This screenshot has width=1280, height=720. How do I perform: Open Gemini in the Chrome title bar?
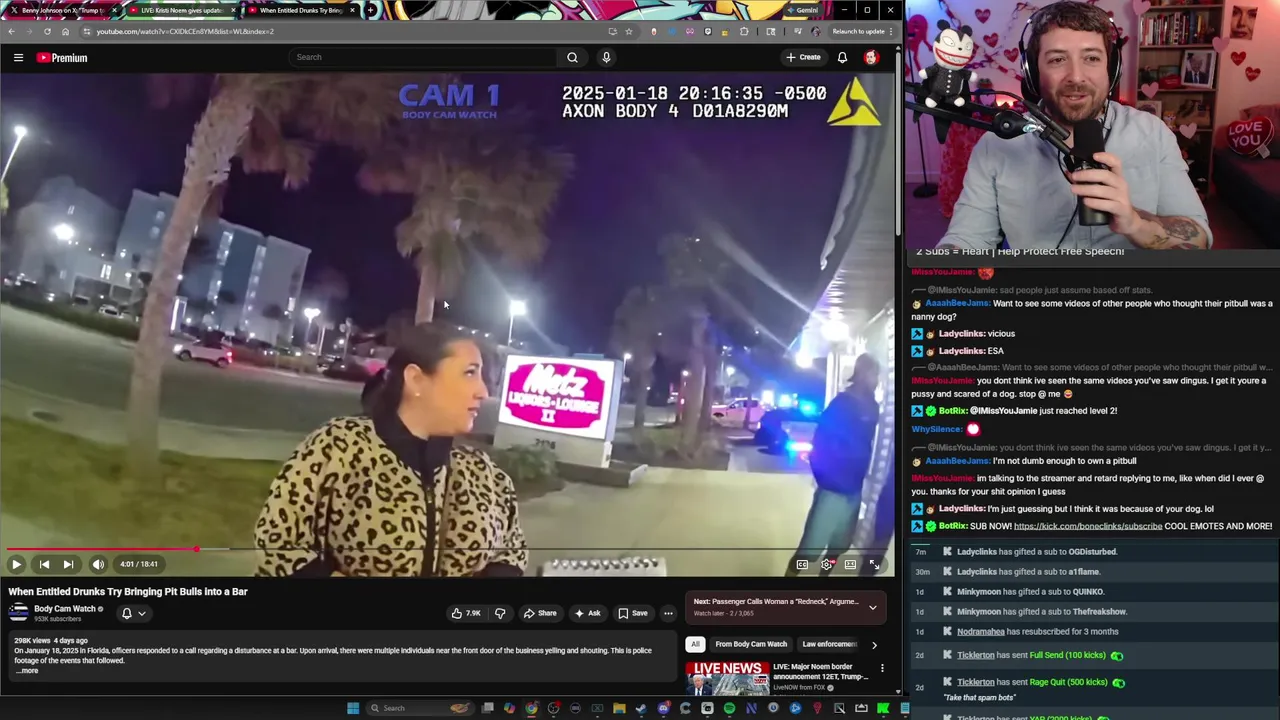click(802, 10)
